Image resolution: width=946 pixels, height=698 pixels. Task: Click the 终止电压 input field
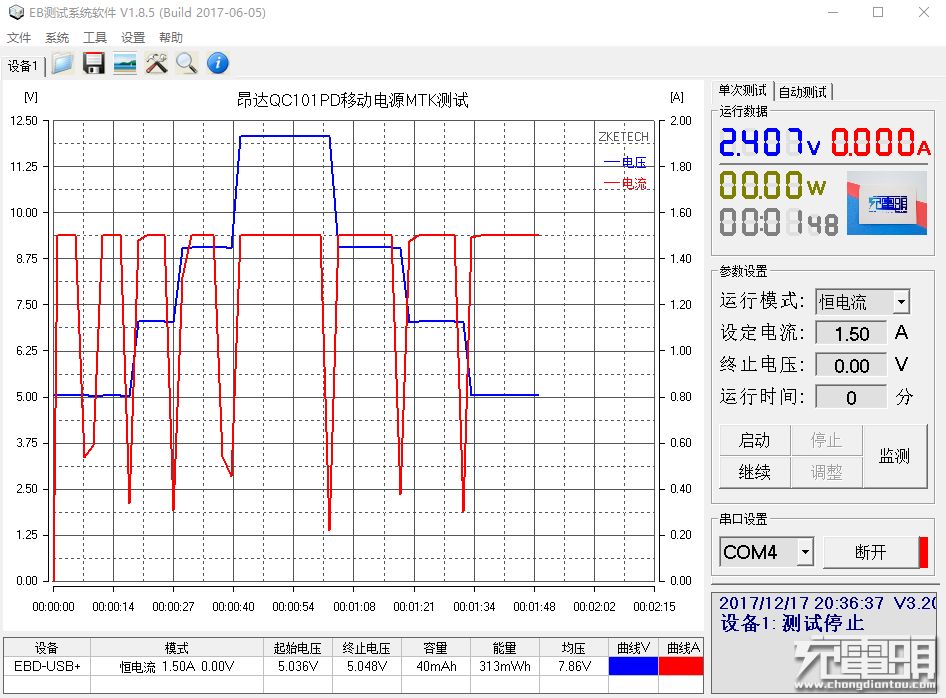point(851,366)
